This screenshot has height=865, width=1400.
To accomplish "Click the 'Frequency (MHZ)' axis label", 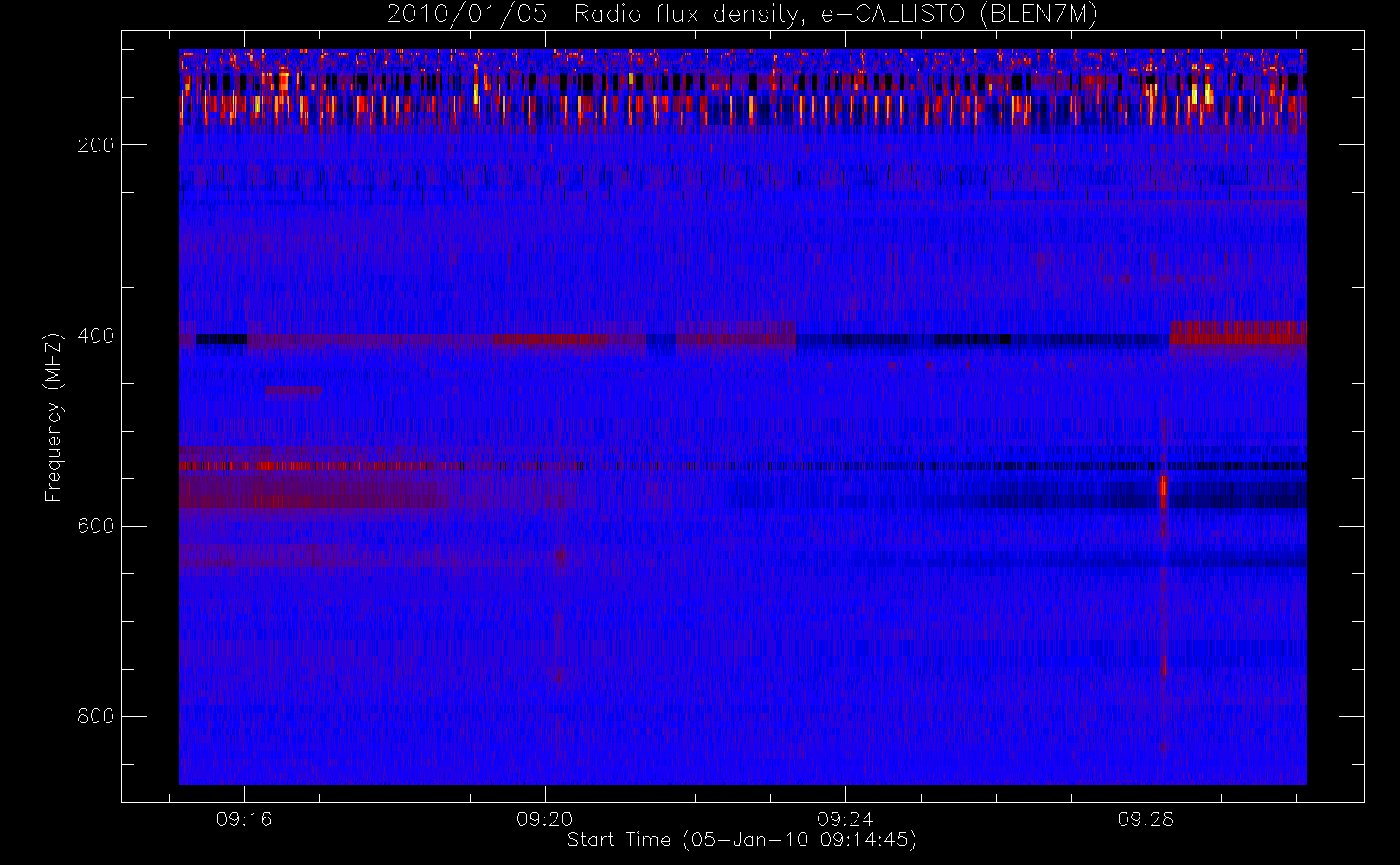I will (x=54, y=417).
